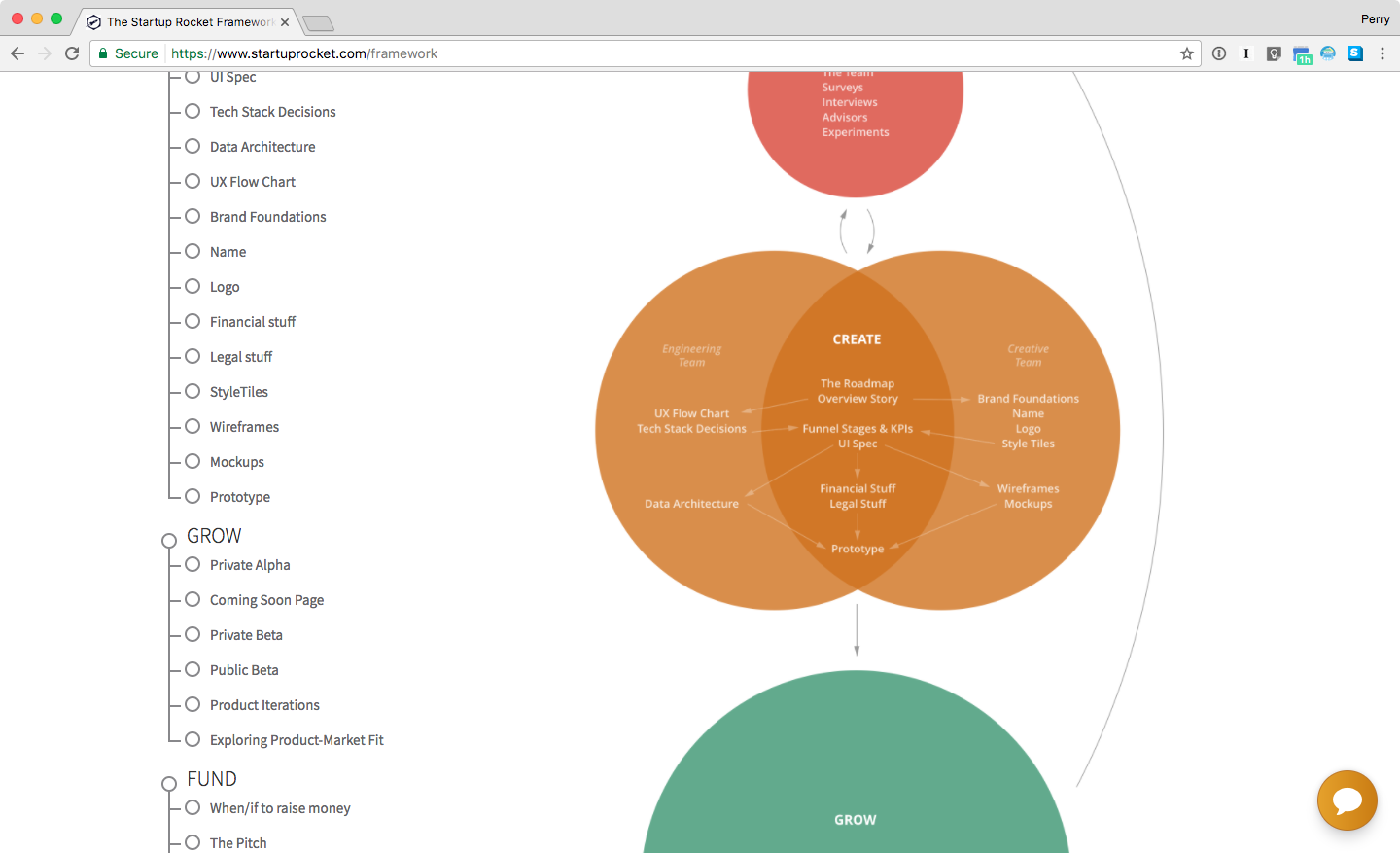
Task: Select the Private Beta item
Action: [x=246, y=635]
